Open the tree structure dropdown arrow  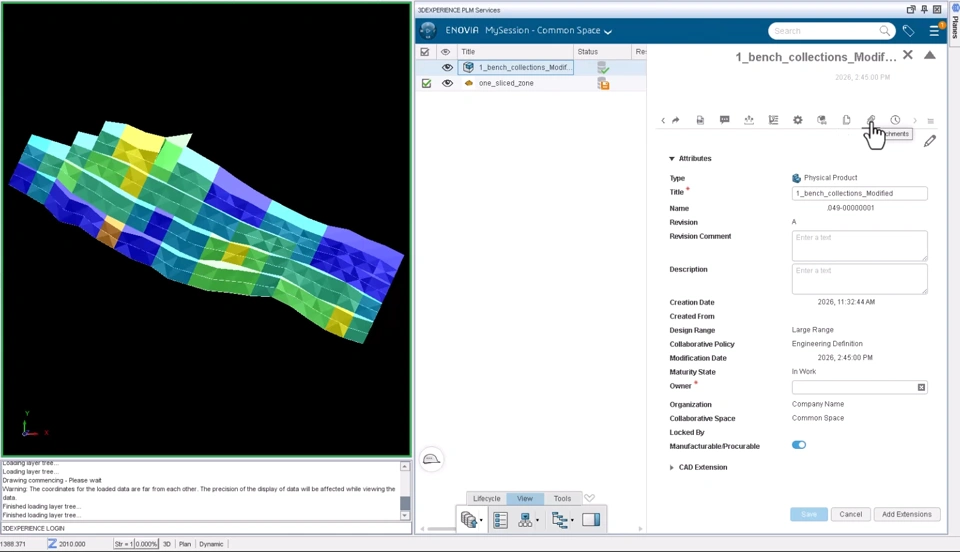tap(572, 520)
